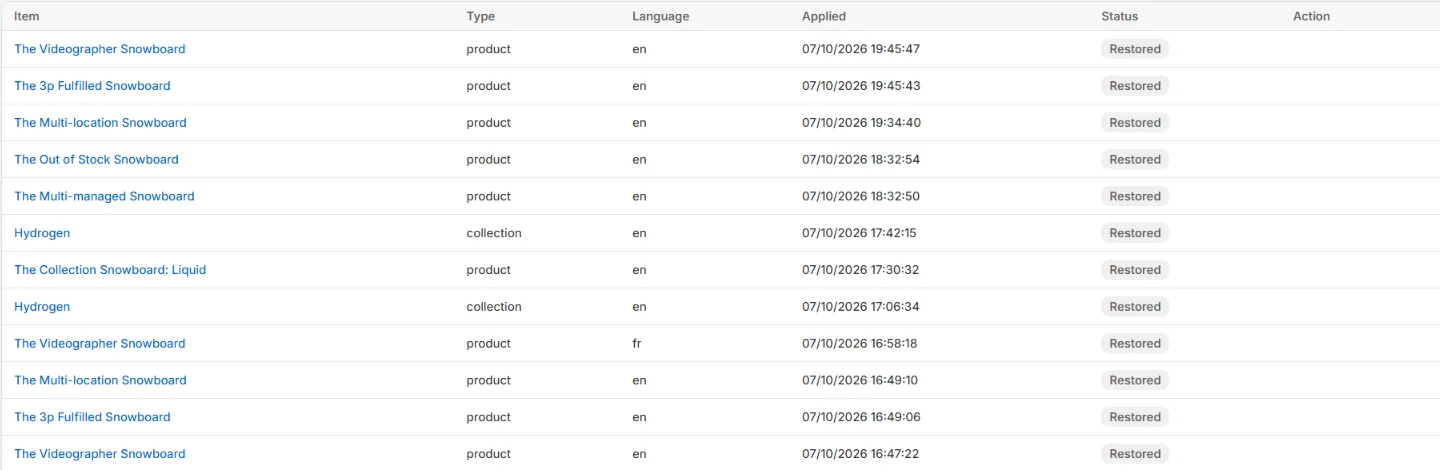
Task: Click Restored badge for Multi-managed Snowboard
Action: 1135,197
